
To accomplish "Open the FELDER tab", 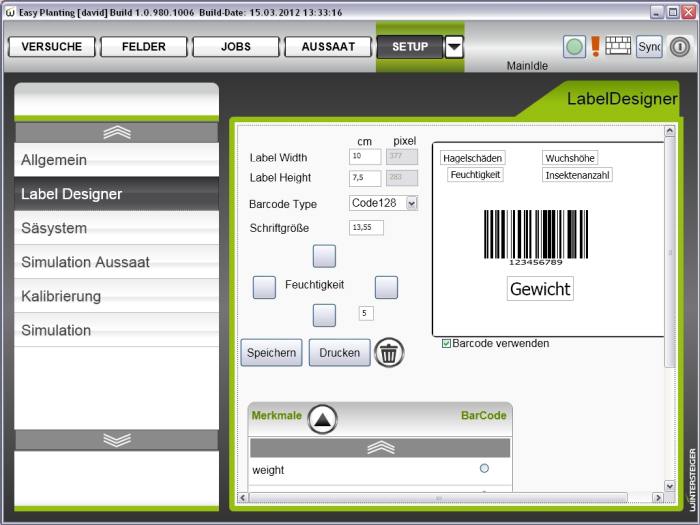I will [x=144, y=47].
